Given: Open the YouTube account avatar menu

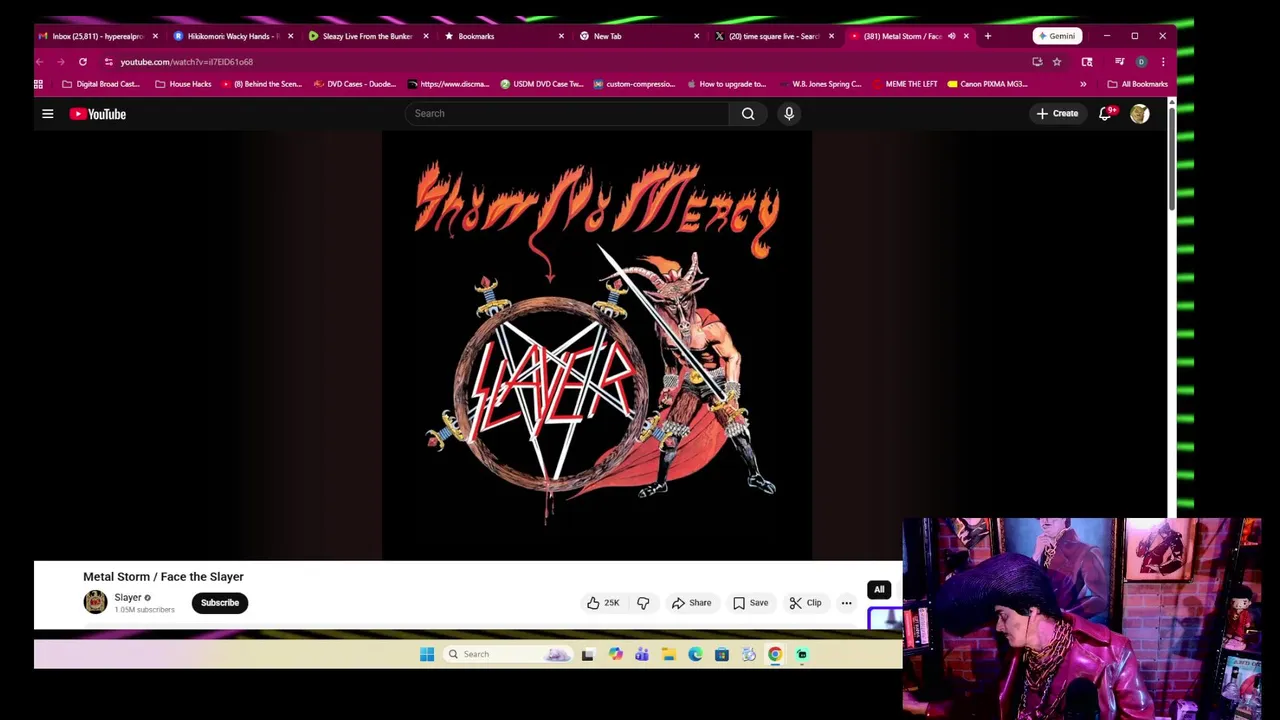Looking at the screenshot, I should point(1139,114).
